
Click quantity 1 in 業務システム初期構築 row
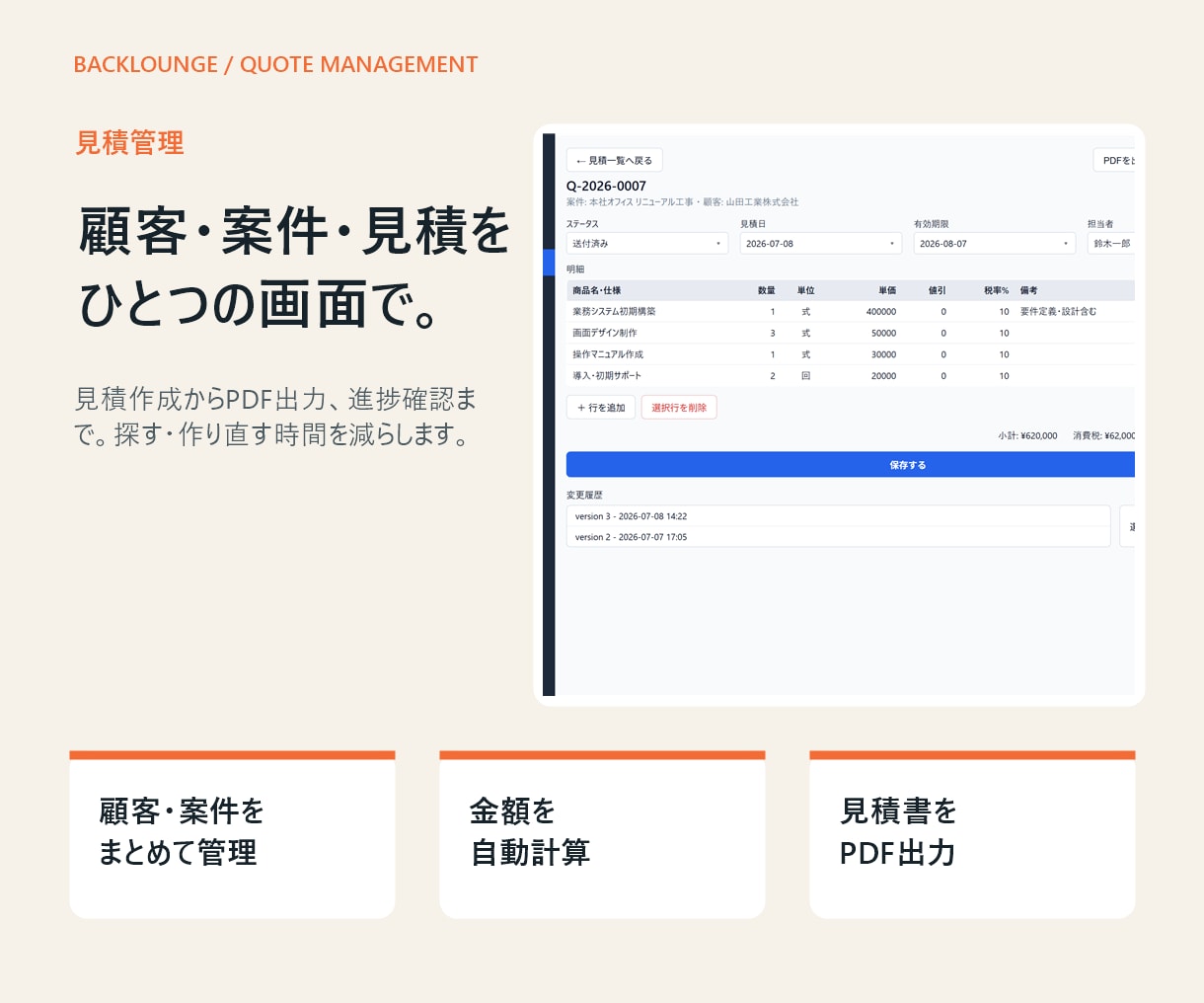[773, 312]
